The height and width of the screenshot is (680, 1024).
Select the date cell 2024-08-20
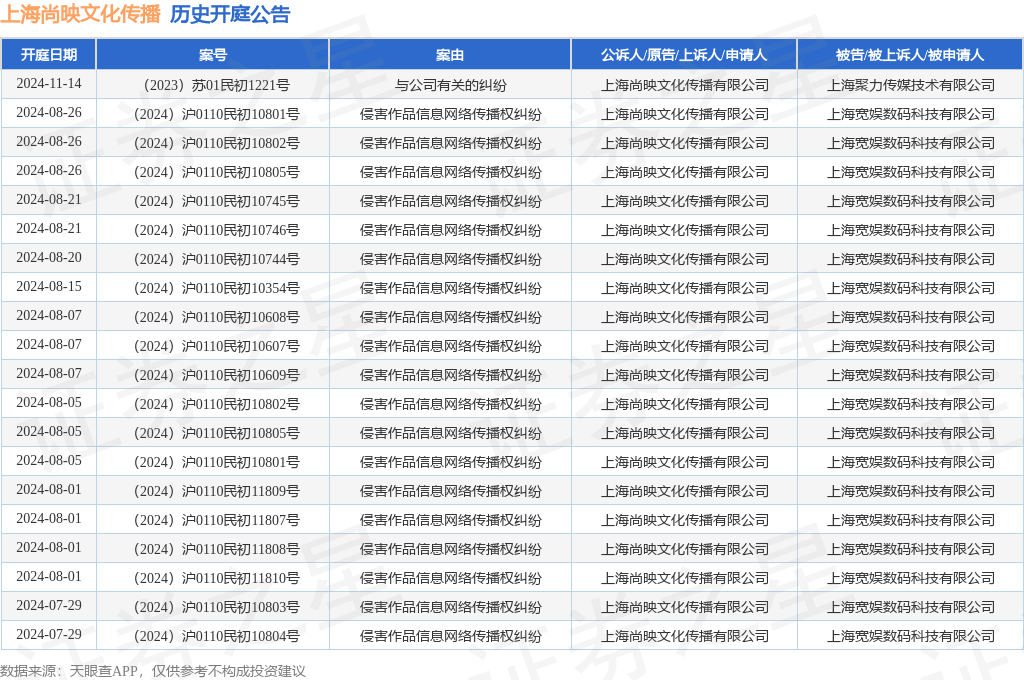[x=49, y=257]
